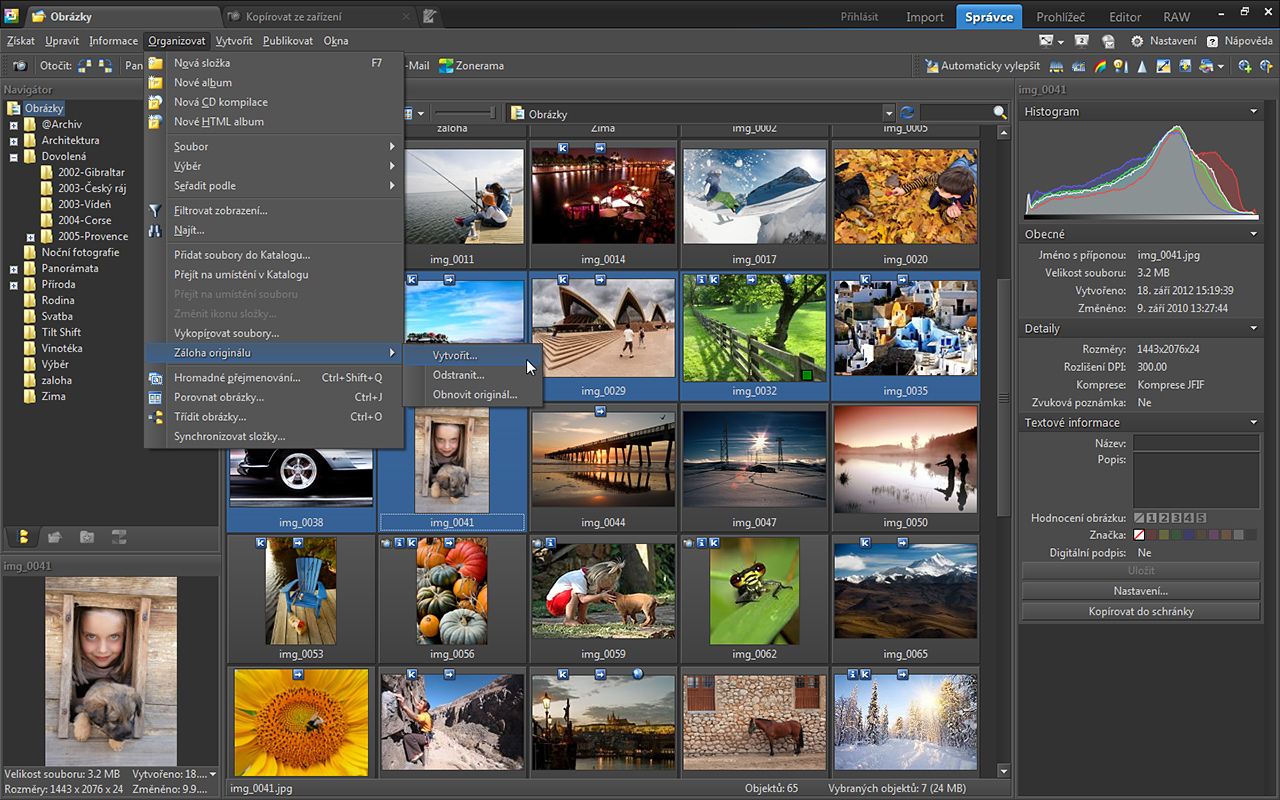
Task: Open the Nastavení gear icon
Action: (x=1137, y=41)
